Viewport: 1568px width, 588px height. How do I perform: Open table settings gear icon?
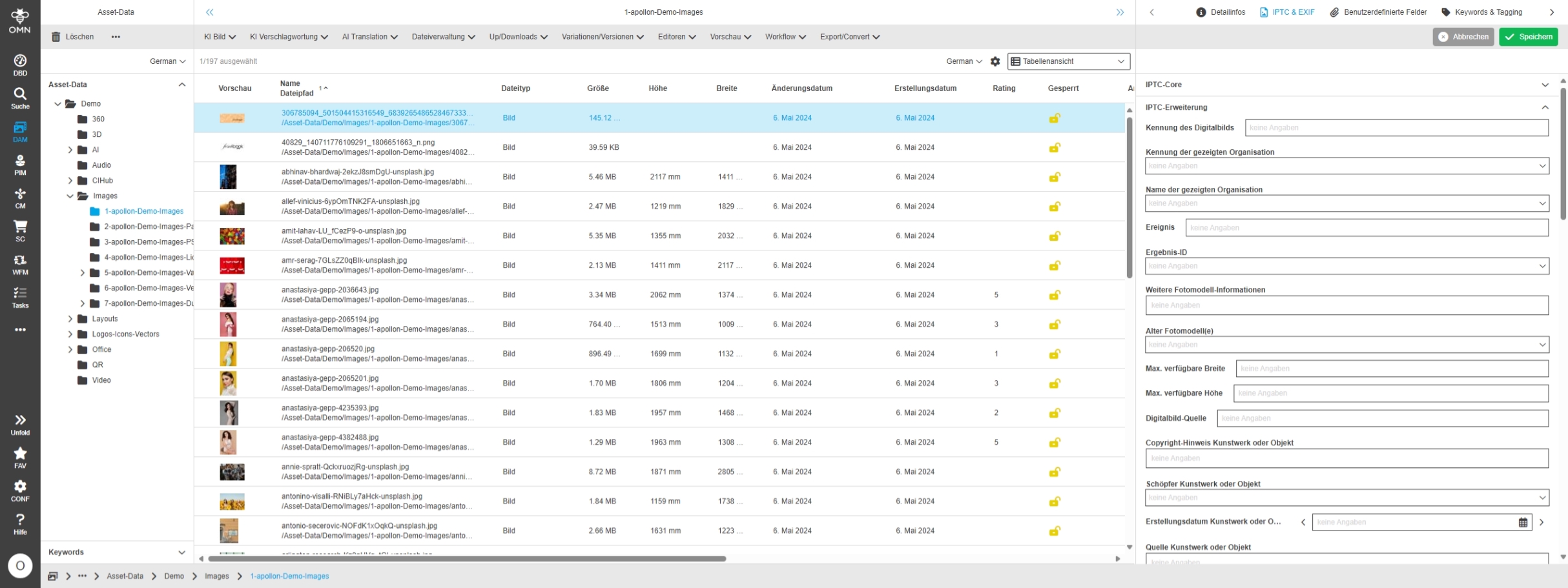[x=995, y=61]
